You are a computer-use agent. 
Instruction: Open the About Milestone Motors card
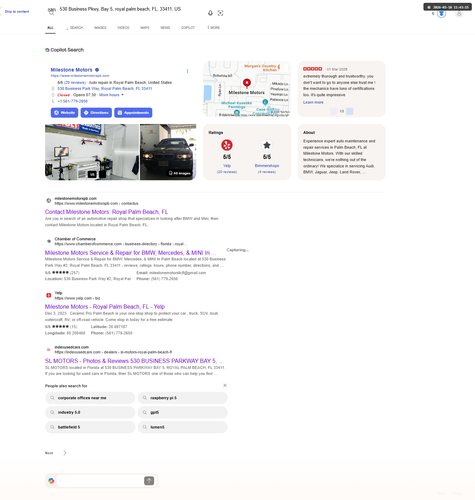pyautogui.click(x=341, y=152)
